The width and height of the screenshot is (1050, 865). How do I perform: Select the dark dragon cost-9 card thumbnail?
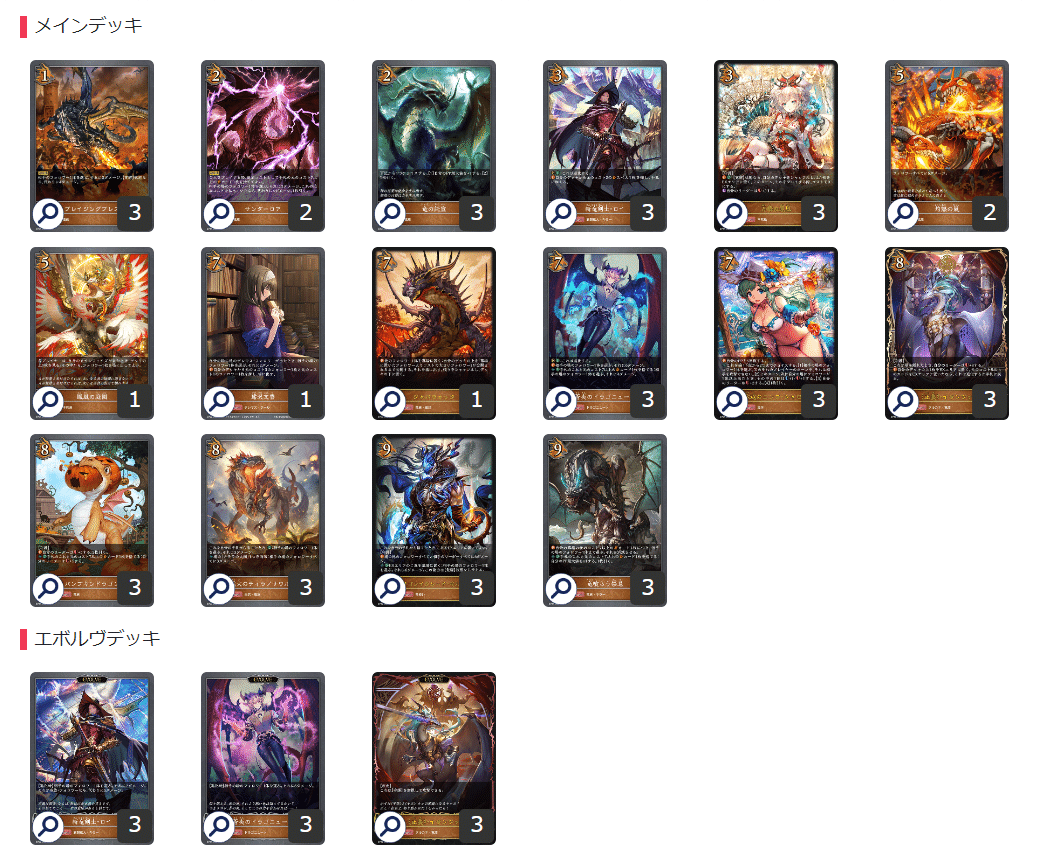pos(605,520)
